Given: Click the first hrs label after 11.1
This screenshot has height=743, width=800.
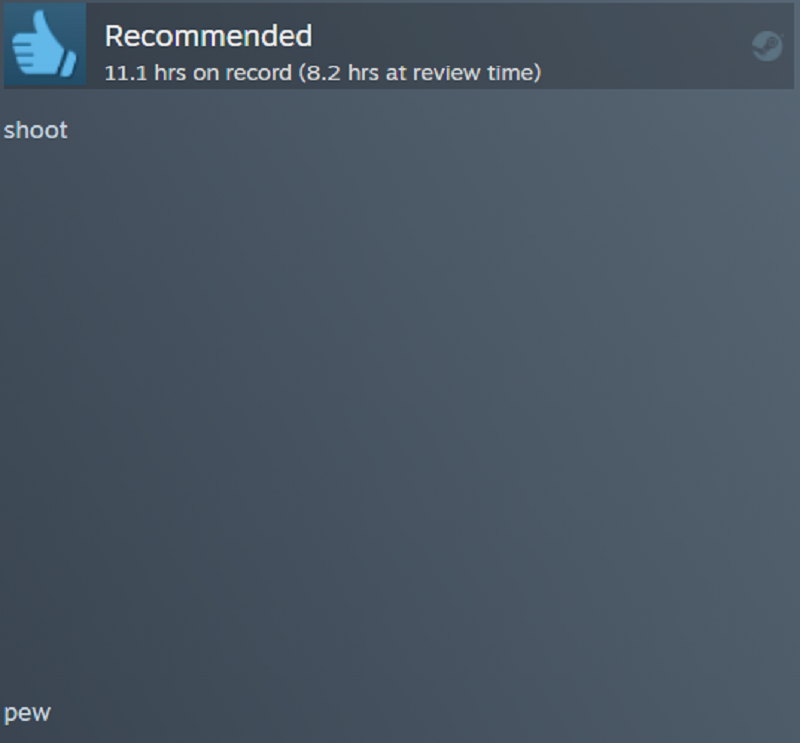Looking at the screenshot, I should (170, 73).
